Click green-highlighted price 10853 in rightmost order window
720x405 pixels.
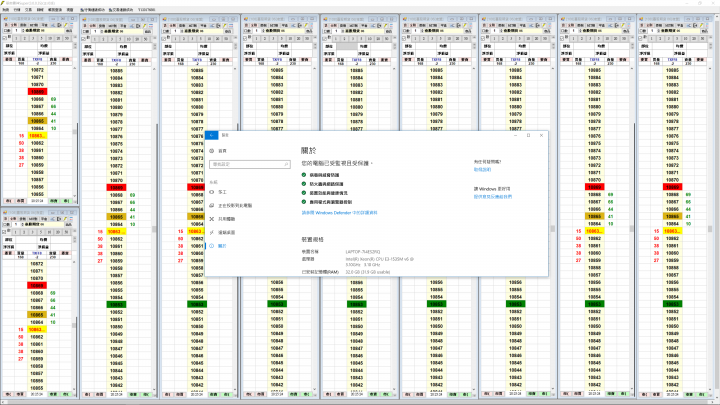tap(673, 304)
